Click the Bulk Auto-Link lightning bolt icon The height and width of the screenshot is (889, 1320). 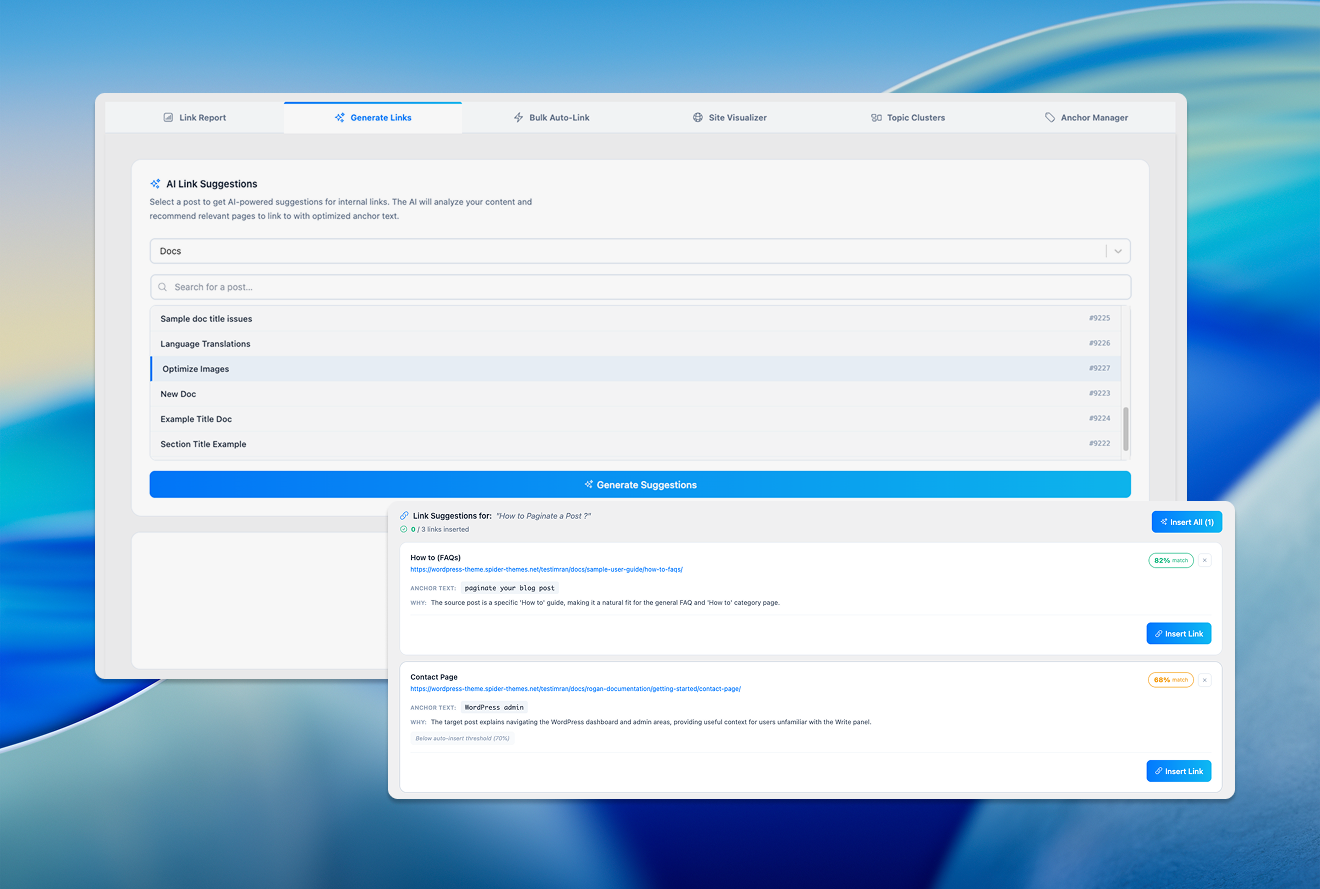click(x=518, y=118)
